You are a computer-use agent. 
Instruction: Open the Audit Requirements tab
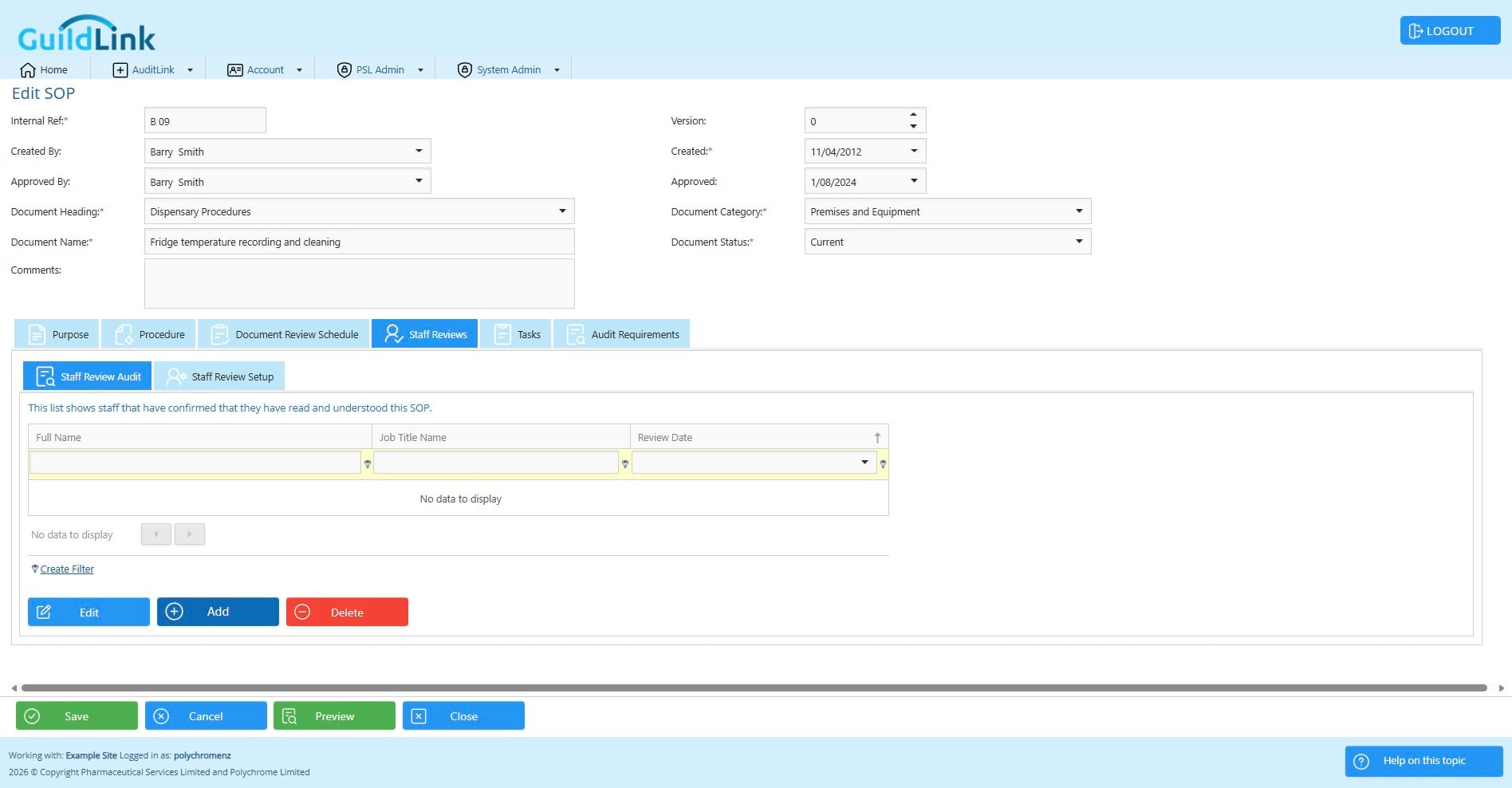pos(622,334)
